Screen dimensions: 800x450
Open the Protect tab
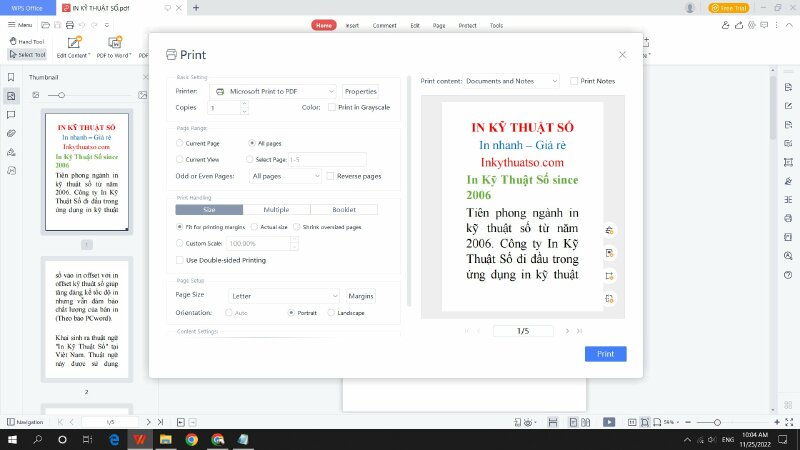[467, 26]
